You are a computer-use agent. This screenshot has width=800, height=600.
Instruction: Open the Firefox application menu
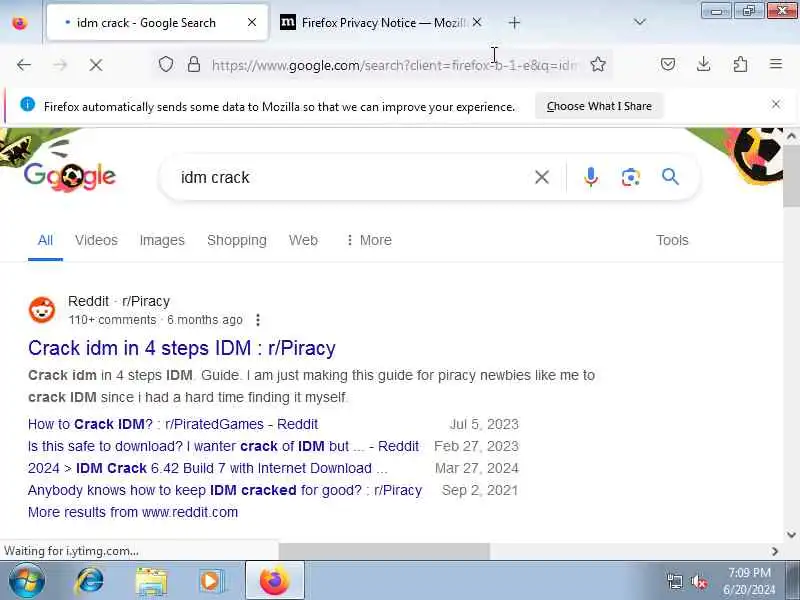click(776, 64)
